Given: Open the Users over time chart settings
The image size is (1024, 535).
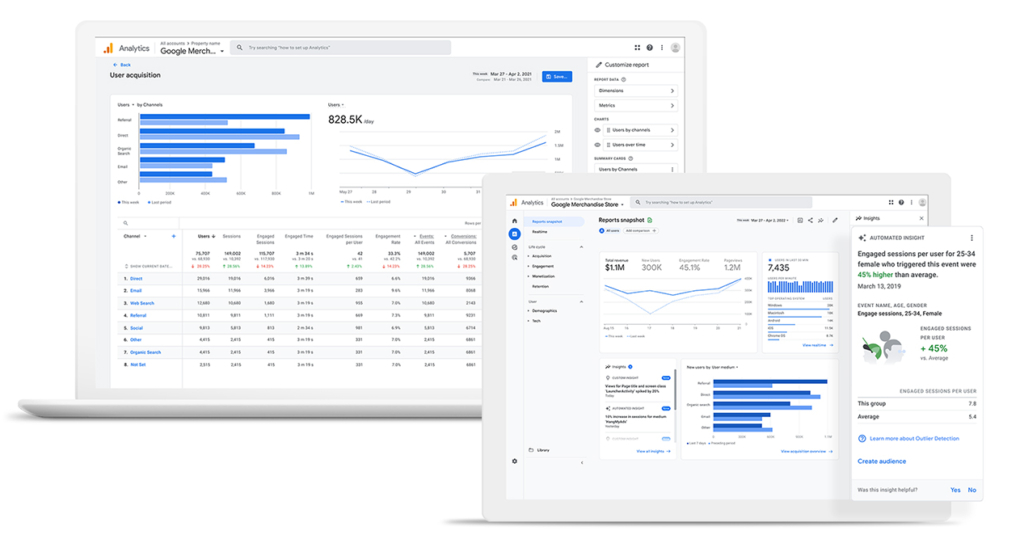Looking at the screenshot, I should coord(640,145).
